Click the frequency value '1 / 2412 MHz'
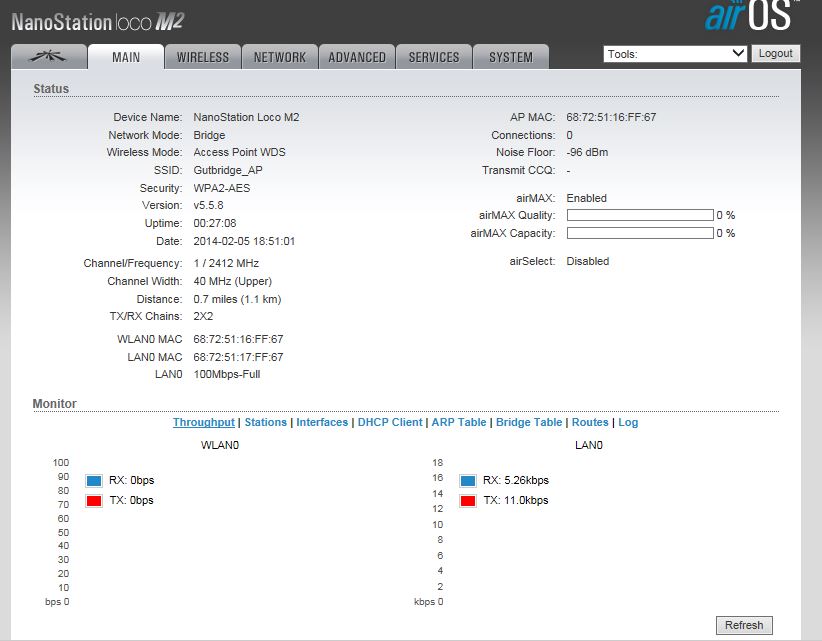The width and height of the screenshot is (822, 641). pyautogui.click(x=226, y=263)
